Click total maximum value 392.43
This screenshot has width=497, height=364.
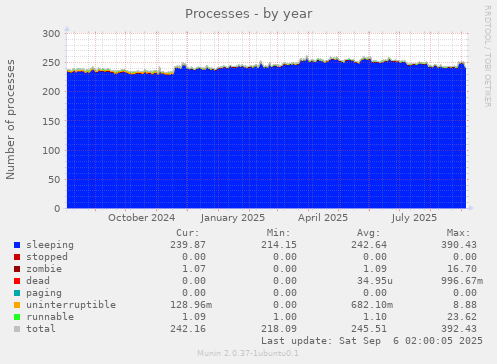459,329
